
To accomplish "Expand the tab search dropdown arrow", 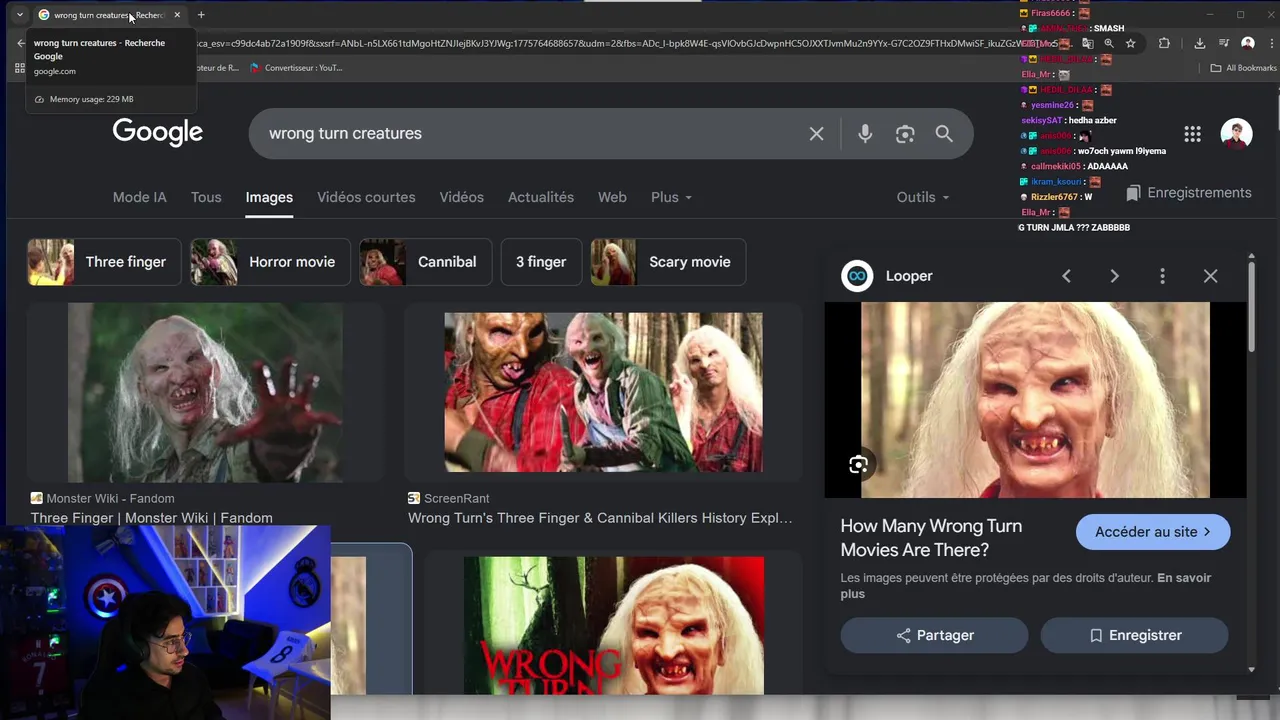I will [19, 15].
